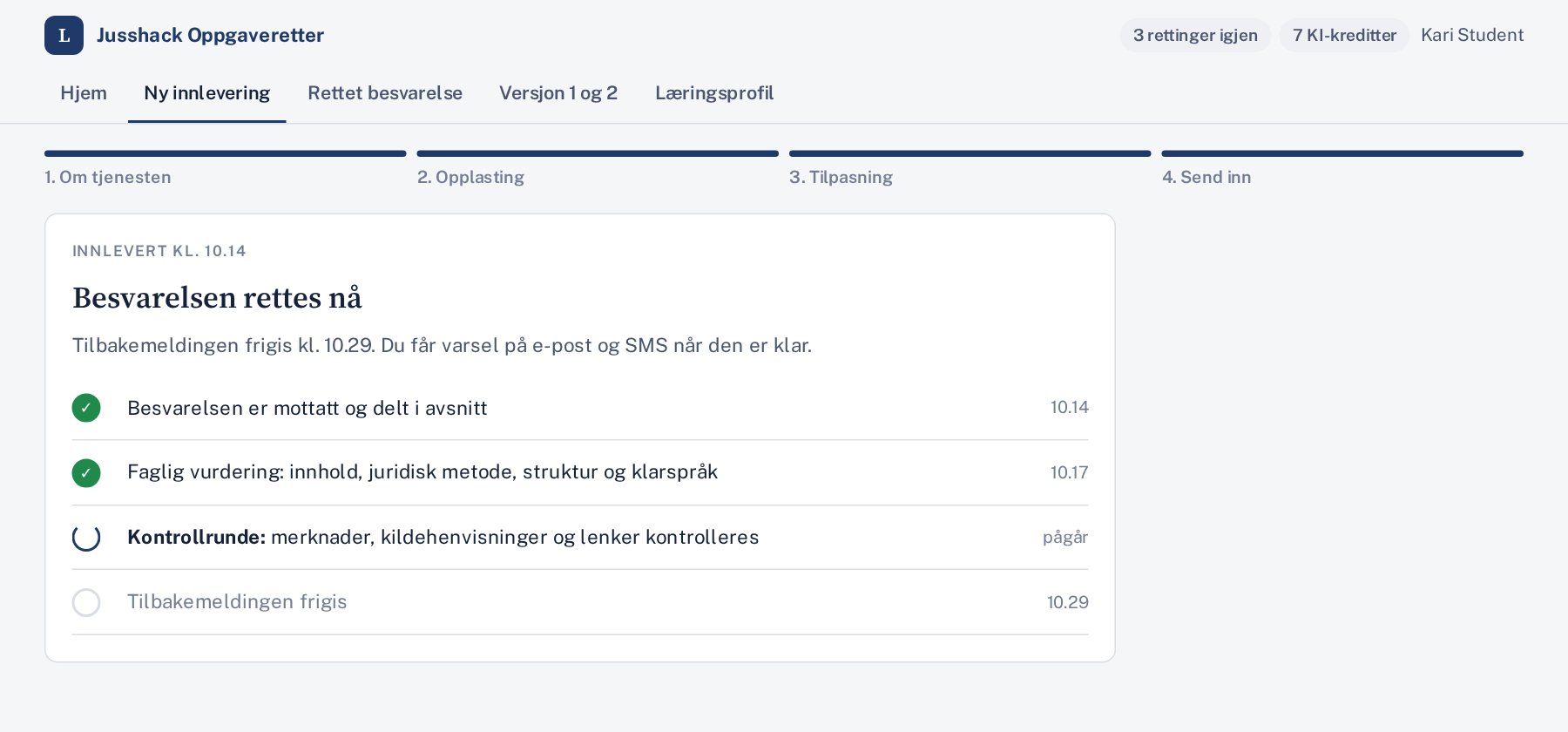Click the pågår status text
Viewport: 1568px width, 732px height.
coord(1065,537)
